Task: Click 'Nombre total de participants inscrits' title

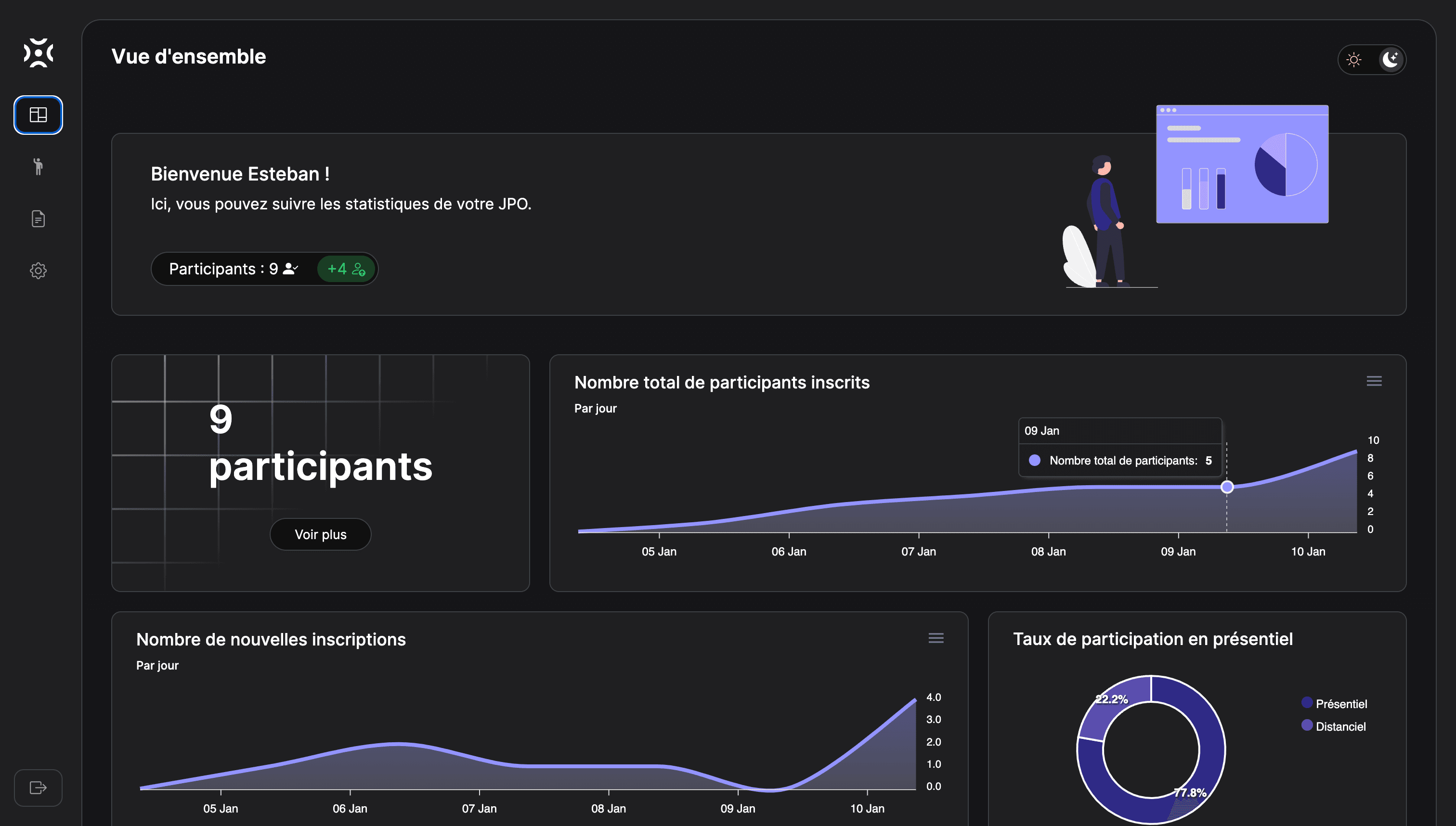Action: click(722, 383)
